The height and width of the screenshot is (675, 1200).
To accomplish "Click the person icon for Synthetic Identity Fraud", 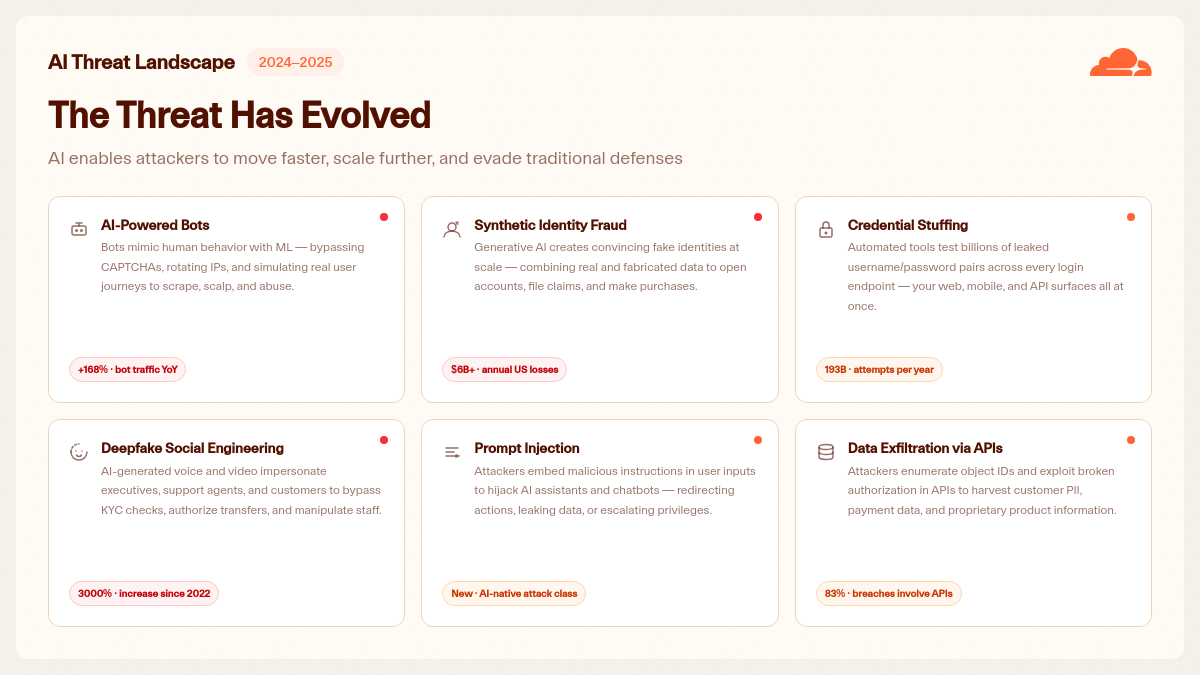I will [x=452, y=229].
